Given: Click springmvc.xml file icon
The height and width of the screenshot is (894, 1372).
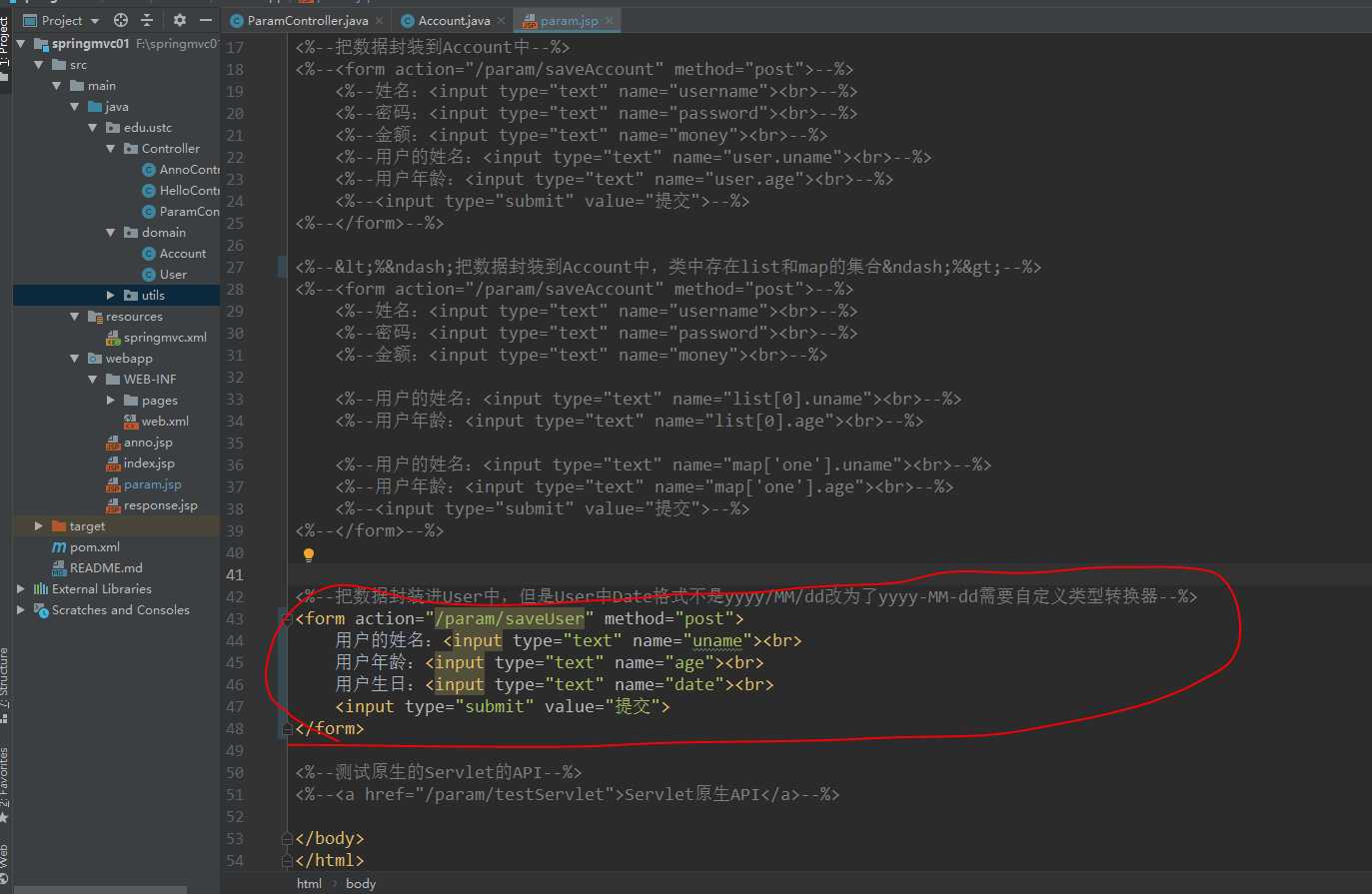Looking at the screenshot, I should coord(113,338).
